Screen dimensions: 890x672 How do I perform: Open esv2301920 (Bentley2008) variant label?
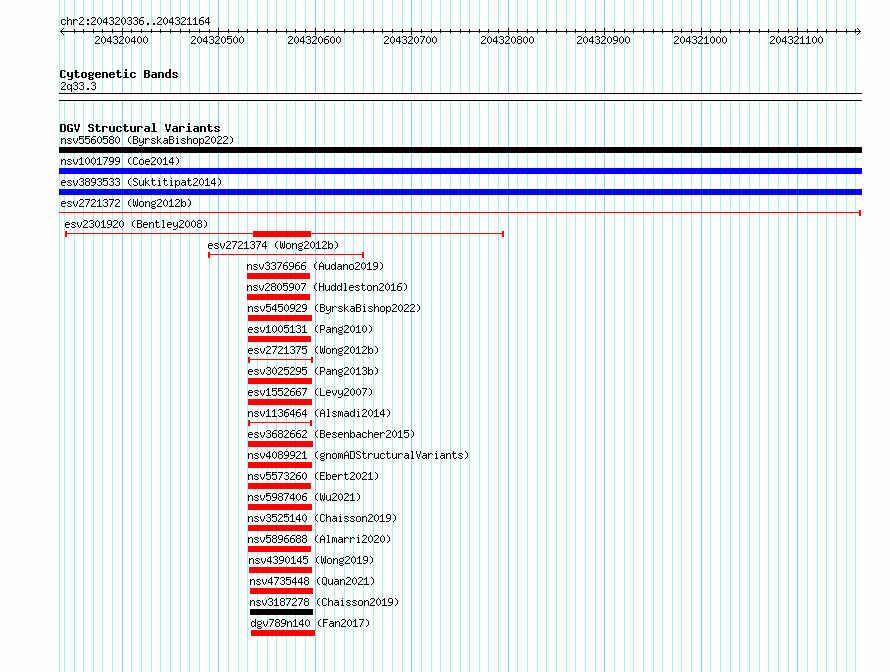click(136, 224)
